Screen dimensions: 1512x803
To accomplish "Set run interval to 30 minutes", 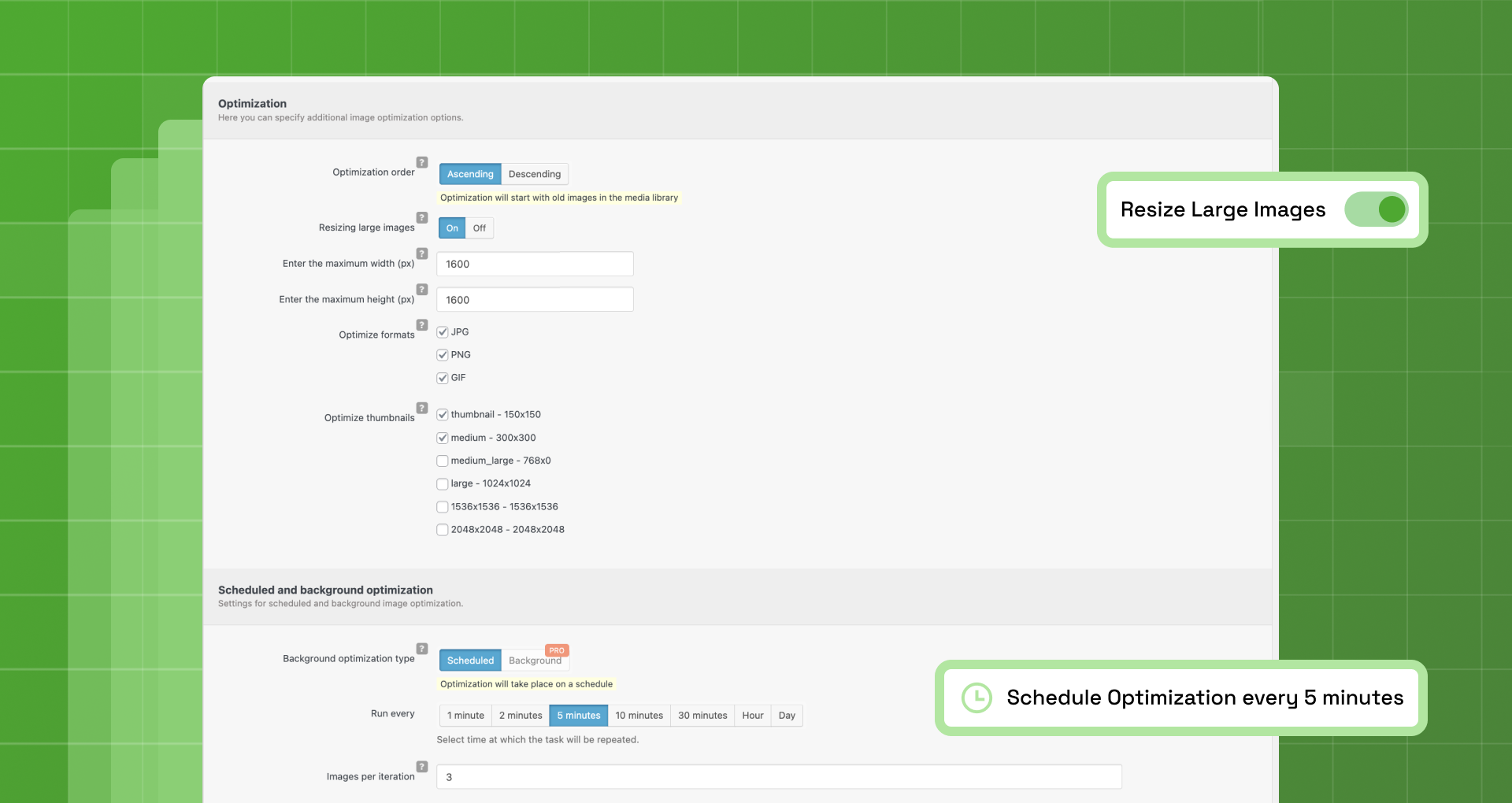I will 702,715.
